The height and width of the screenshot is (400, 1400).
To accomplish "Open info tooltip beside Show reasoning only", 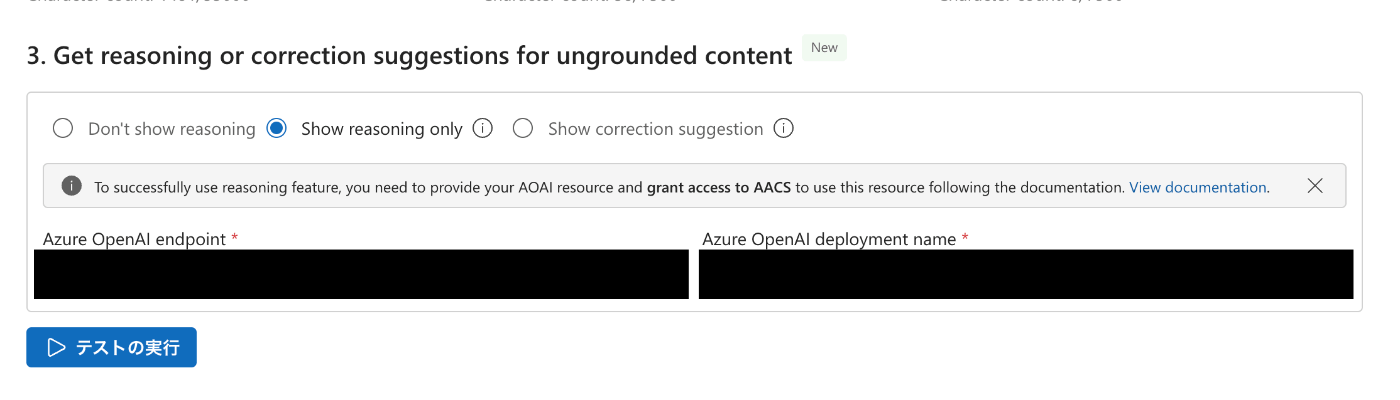I will tap(483, 128).
